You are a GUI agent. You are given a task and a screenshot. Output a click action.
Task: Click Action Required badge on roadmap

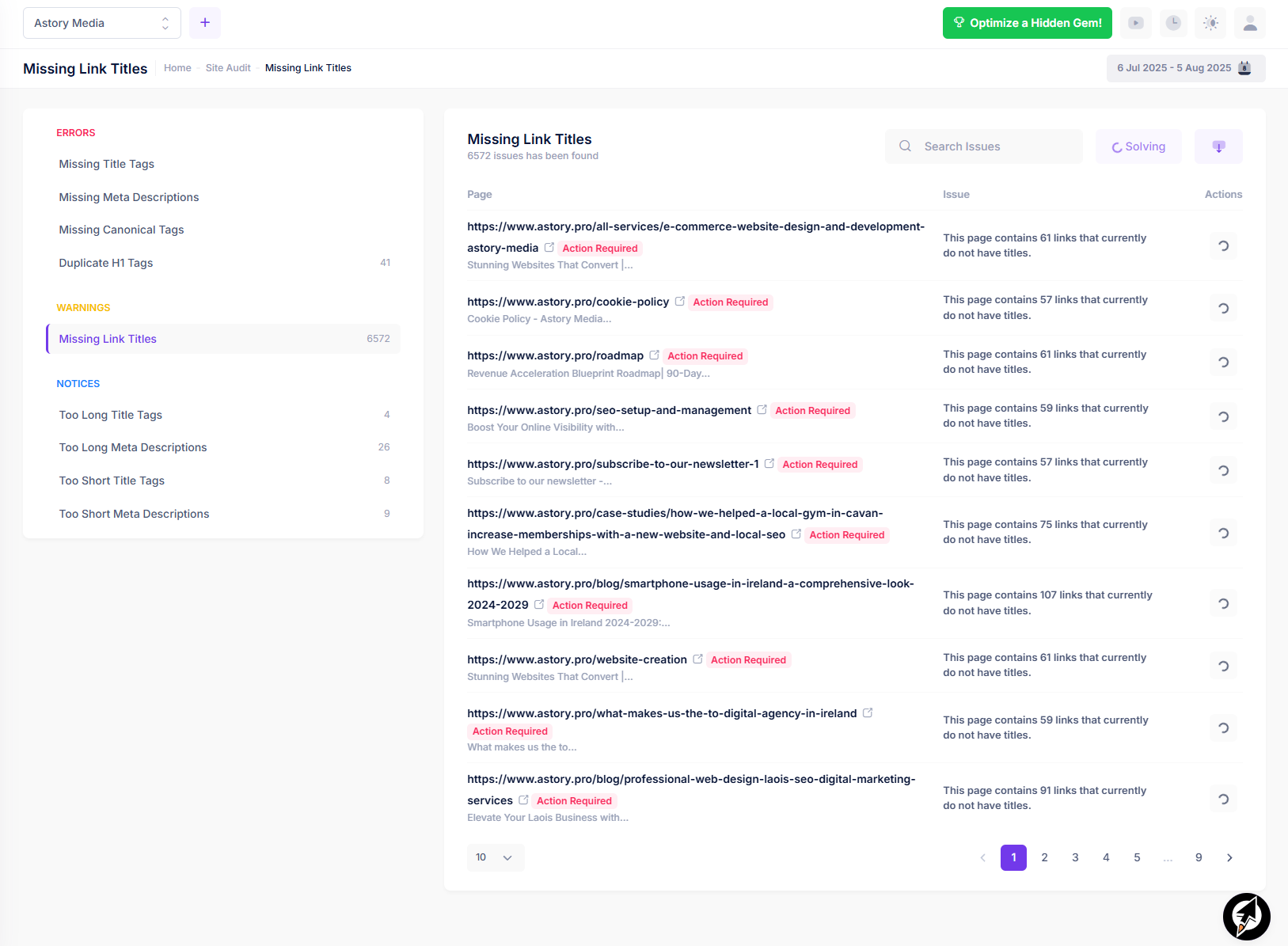tap(705, 356)
